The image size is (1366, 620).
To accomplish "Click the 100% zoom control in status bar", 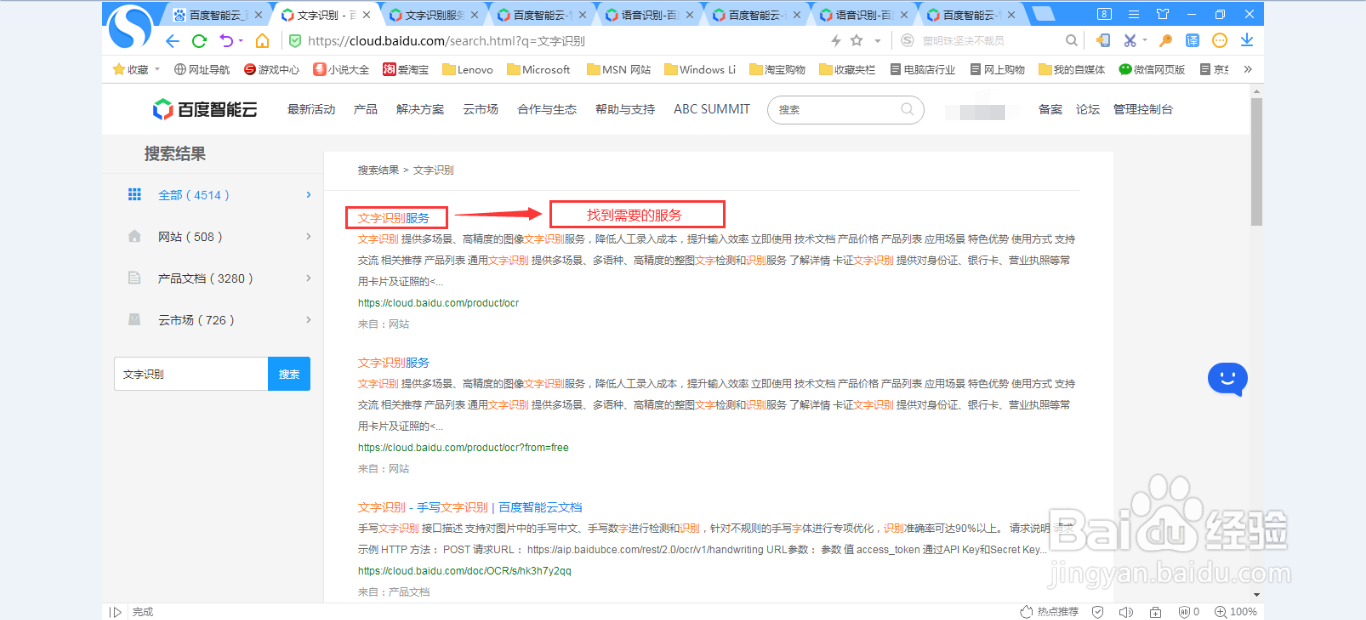I will click(x=1236, y=612).
